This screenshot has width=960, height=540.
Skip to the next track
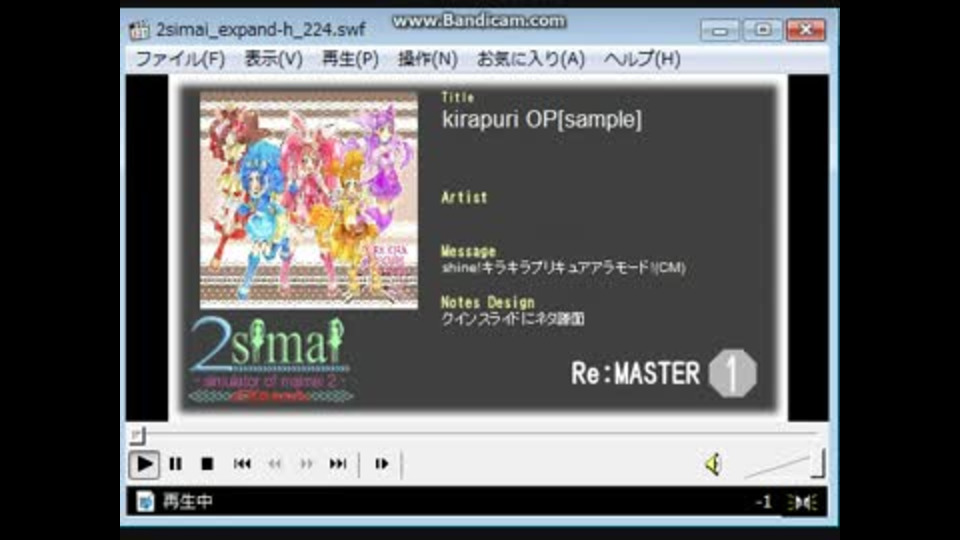(338, 464)
